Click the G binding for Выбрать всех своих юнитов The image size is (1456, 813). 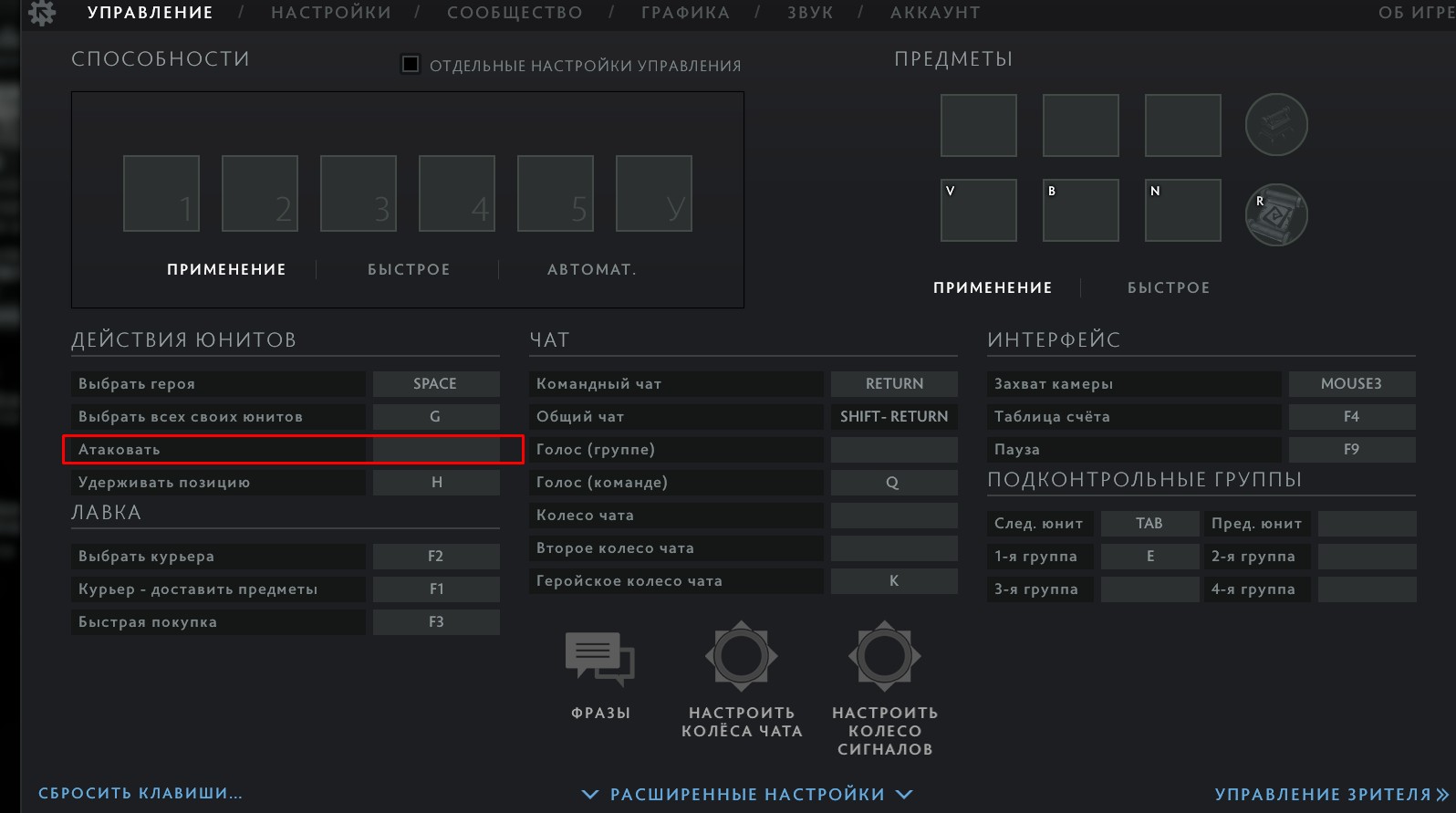point(436,416)
